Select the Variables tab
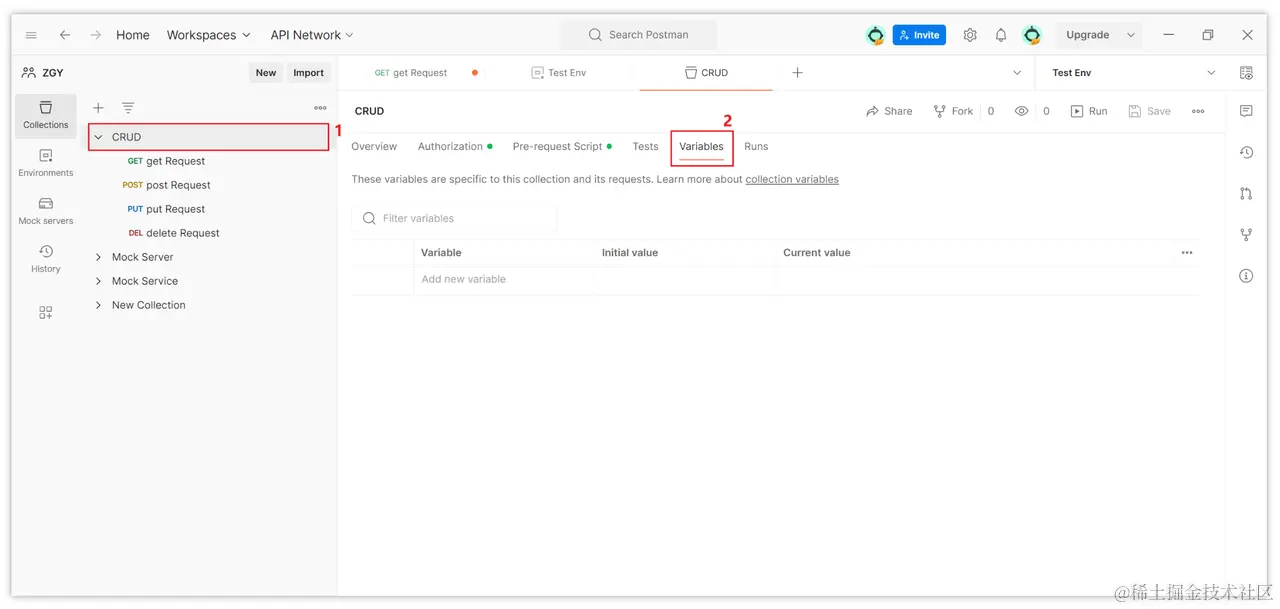The image size is (1280, 609). coord(701,146)
